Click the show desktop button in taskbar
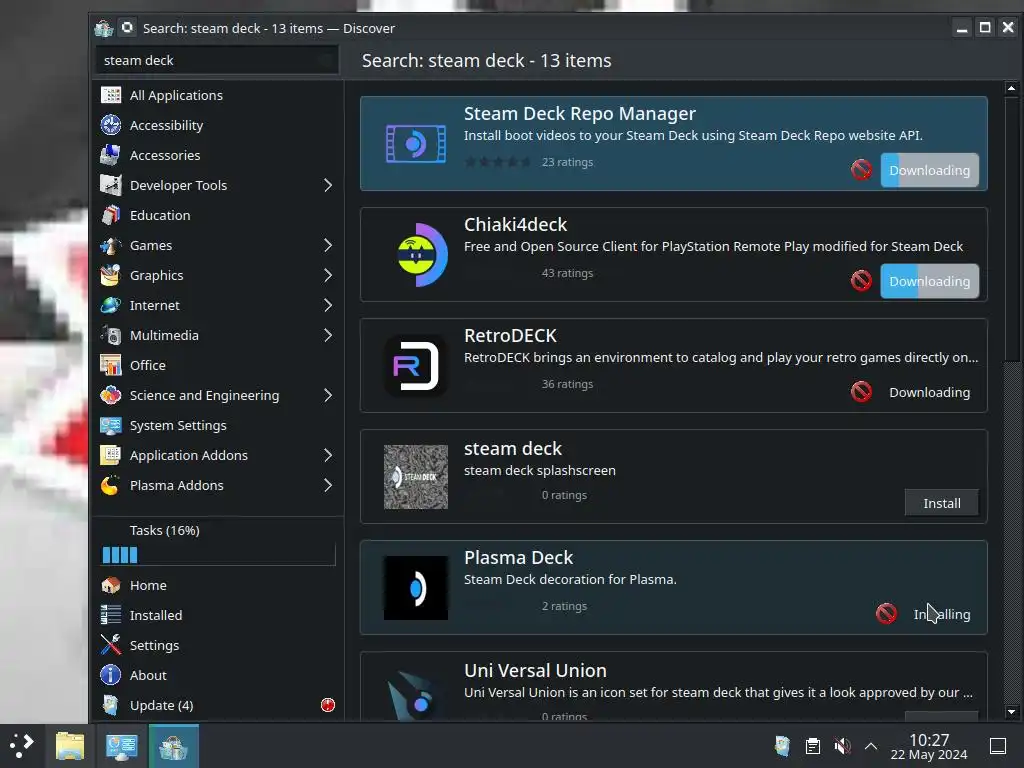The width and height of the screenshot is (1024, 768). click(x=998, y=746)
